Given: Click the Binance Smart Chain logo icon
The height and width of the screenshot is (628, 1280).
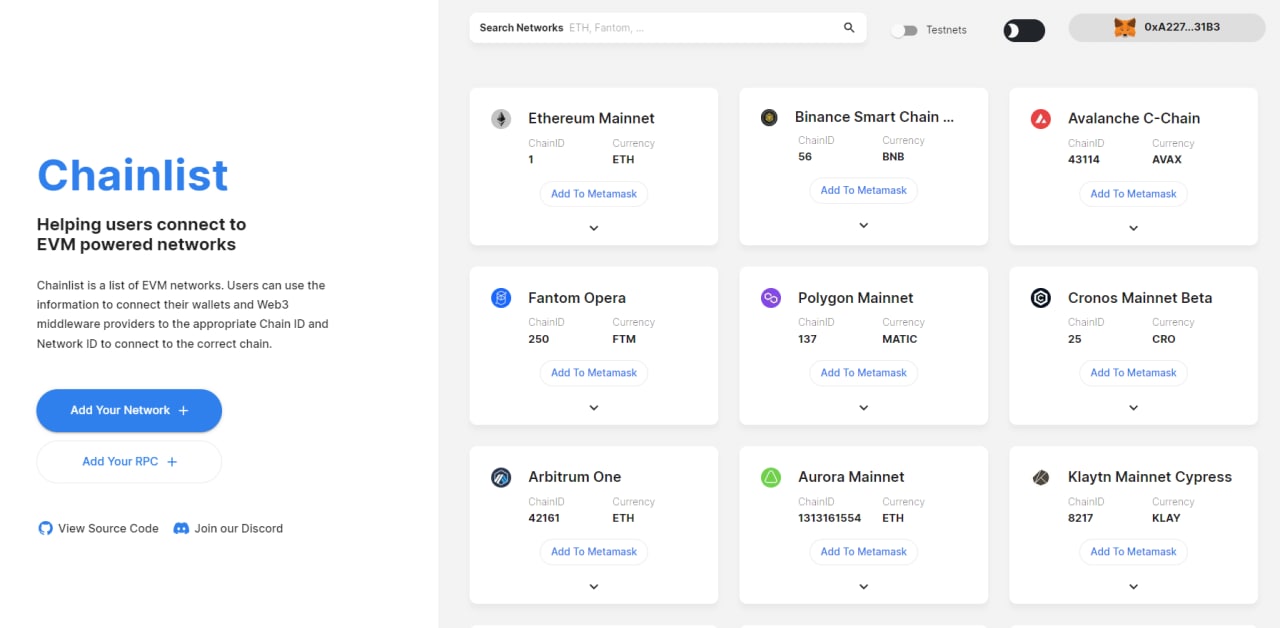Looking at the screenshot, I should (769, 117).
